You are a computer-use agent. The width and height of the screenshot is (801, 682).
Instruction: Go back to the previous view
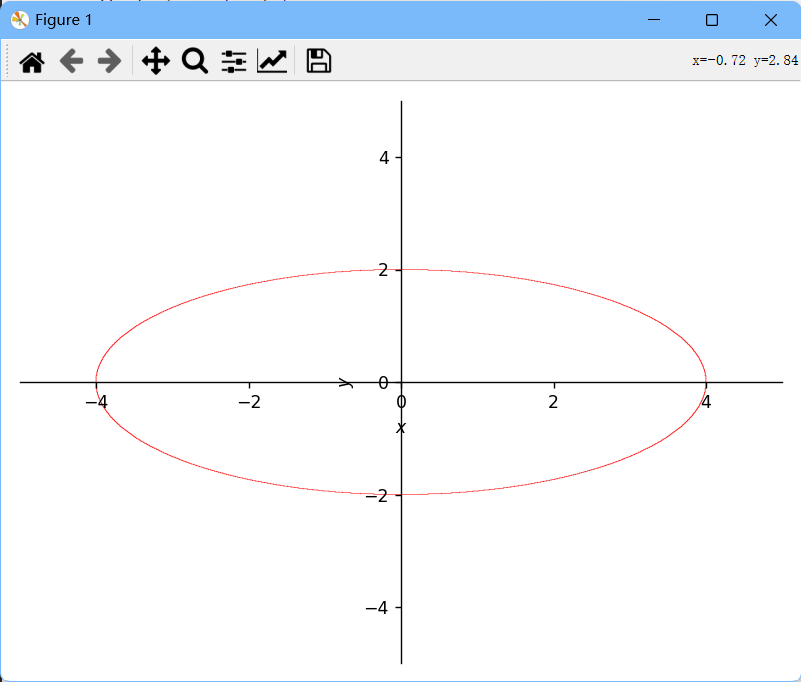pos(72,61)
